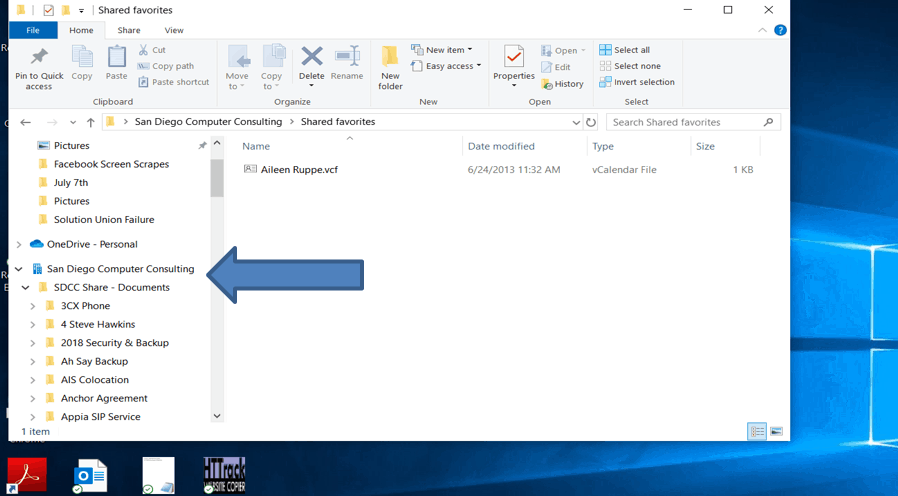Open the File menu
This screenshot has width=898, height=496.
click(33, 30)
